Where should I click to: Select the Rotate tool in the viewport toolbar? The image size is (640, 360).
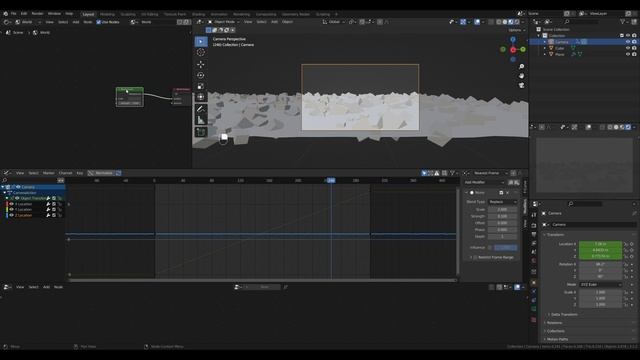[x=201, y=76]
